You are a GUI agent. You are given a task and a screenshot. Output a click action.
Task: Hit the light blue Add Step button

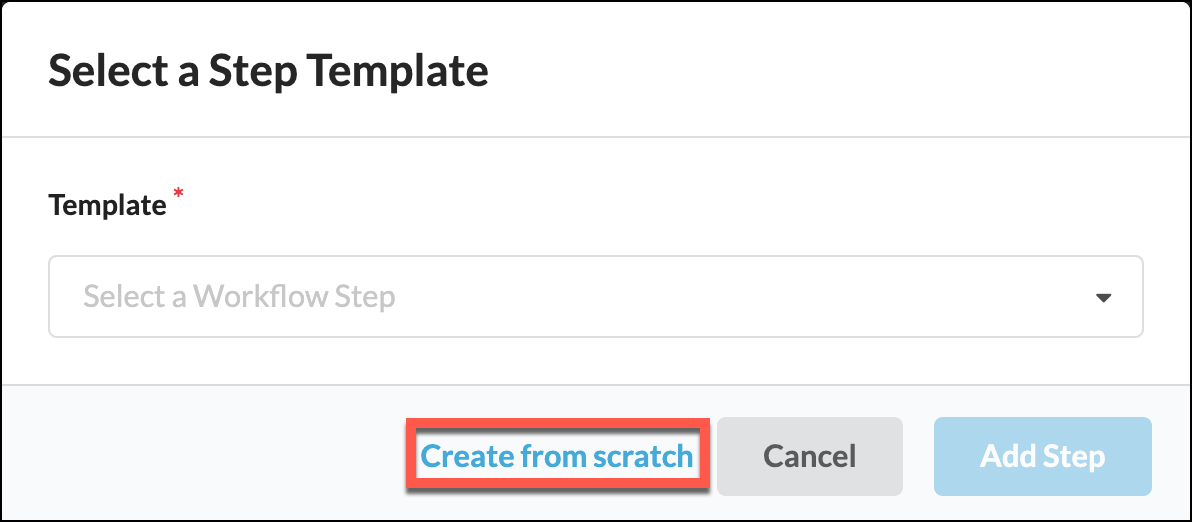(x=1042, y=457)
